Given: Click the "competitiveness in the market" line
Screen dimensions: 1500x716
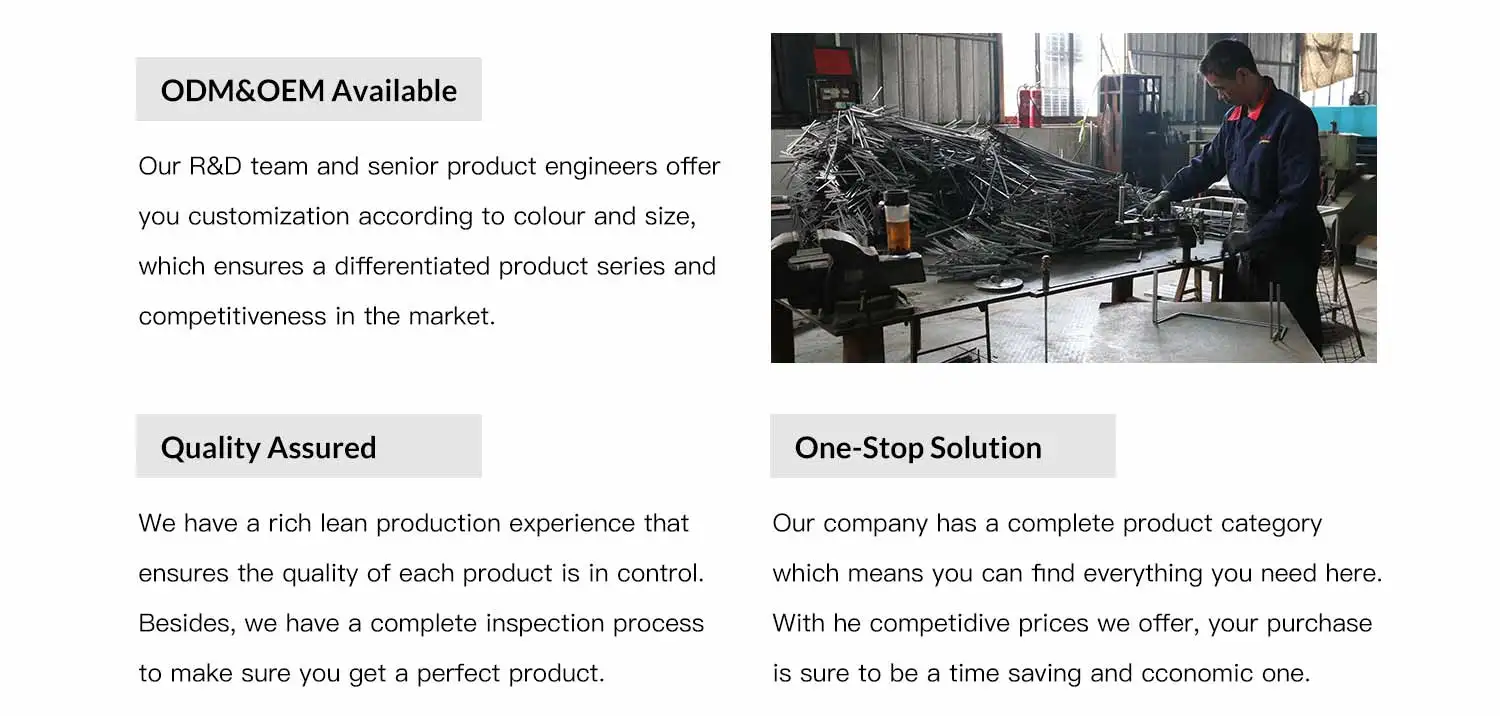Looking at the screenshot, I should (316, 316).
